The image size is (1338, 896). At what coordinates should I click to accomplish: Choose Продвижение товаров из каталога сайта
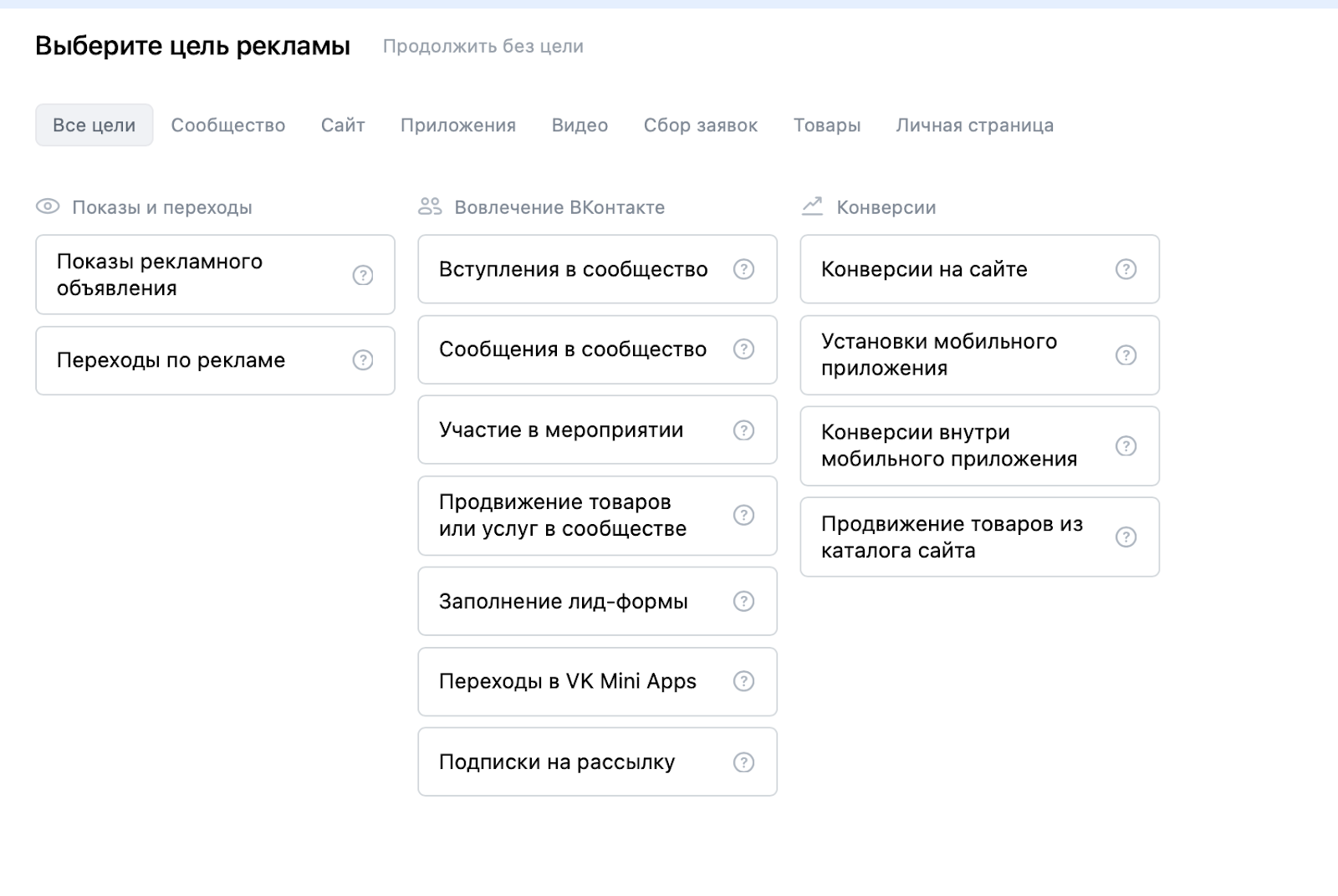click(x=952, y=537)
